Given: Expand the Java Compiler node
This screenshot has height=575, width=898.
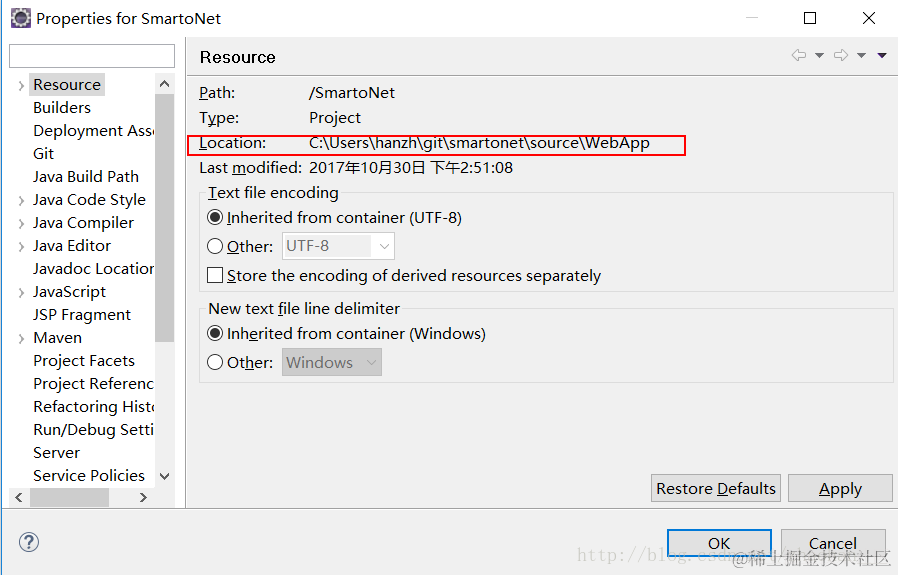Looking at the screenshot, I should point(21,224).
